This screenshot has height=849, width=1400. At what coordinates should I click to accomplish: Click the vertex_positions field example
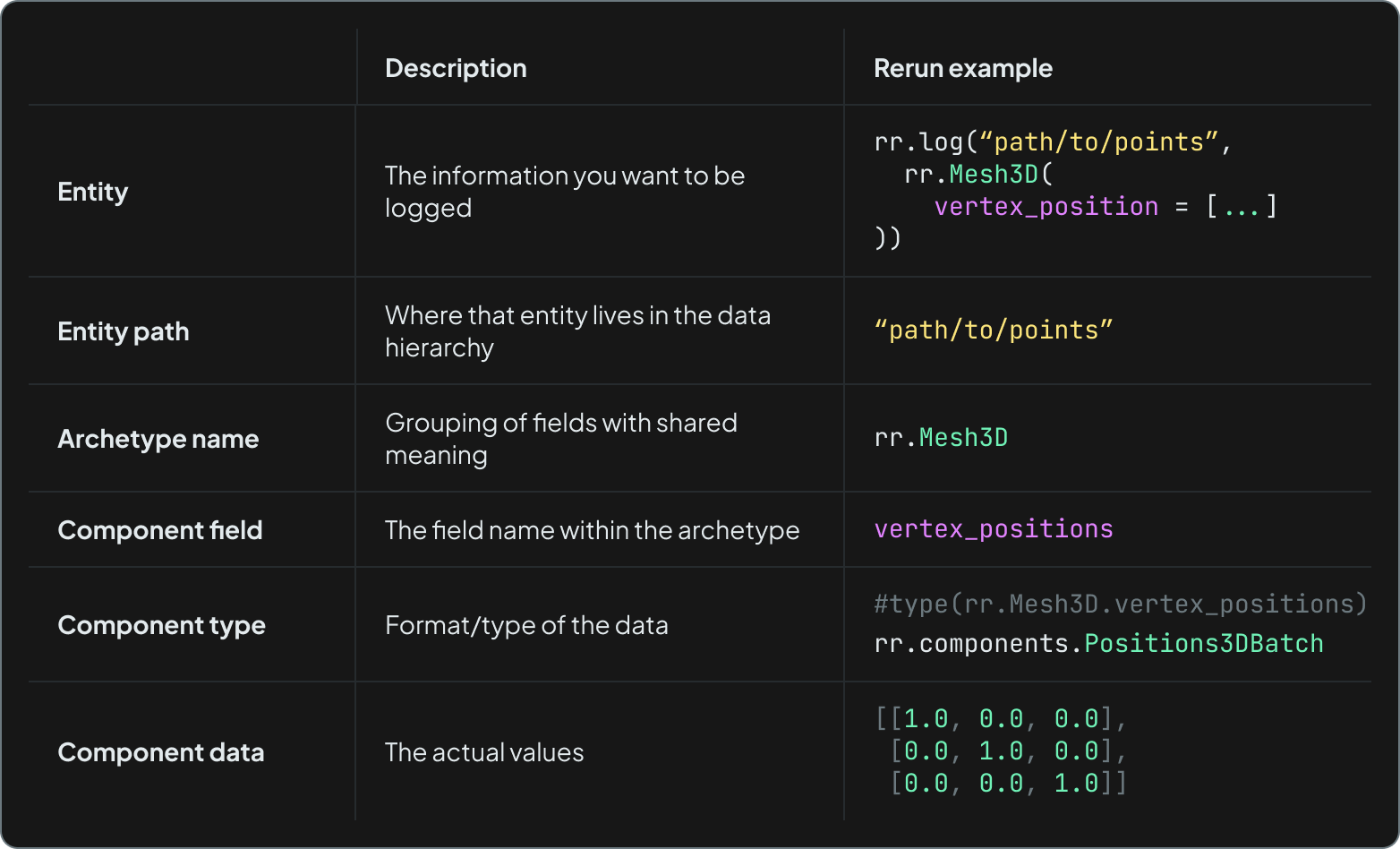994,528
